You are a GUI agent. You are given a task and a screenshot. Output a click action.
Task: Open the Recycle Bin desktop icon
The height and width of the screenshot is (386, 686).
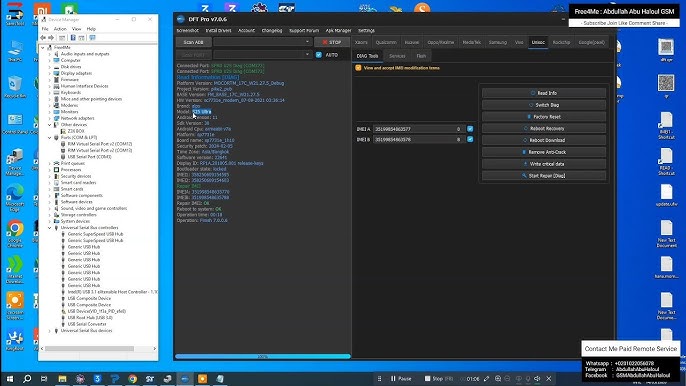click(15, 87)
